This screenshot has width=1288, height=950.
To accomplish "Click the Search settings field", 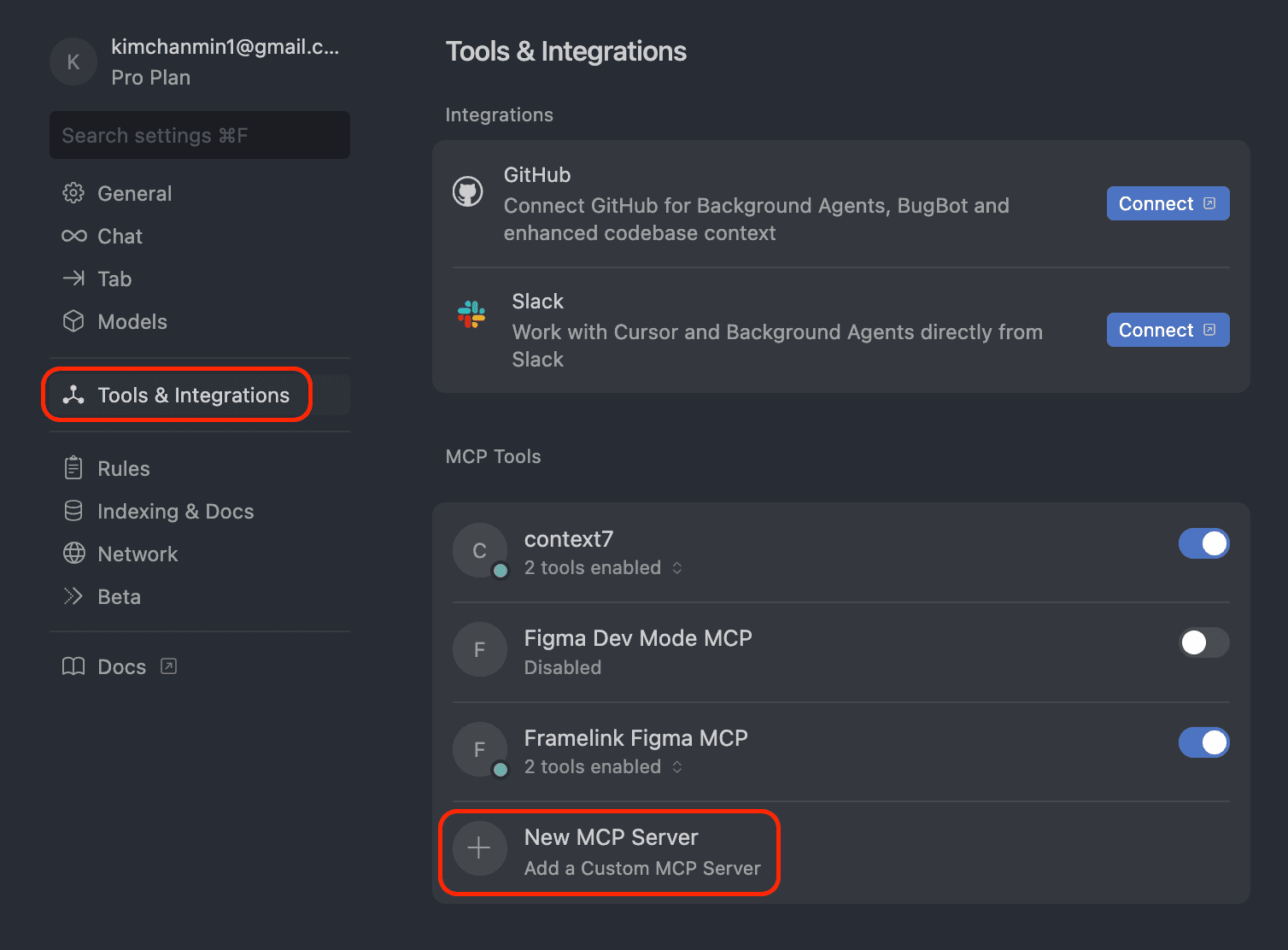I will tap(200, 135).
